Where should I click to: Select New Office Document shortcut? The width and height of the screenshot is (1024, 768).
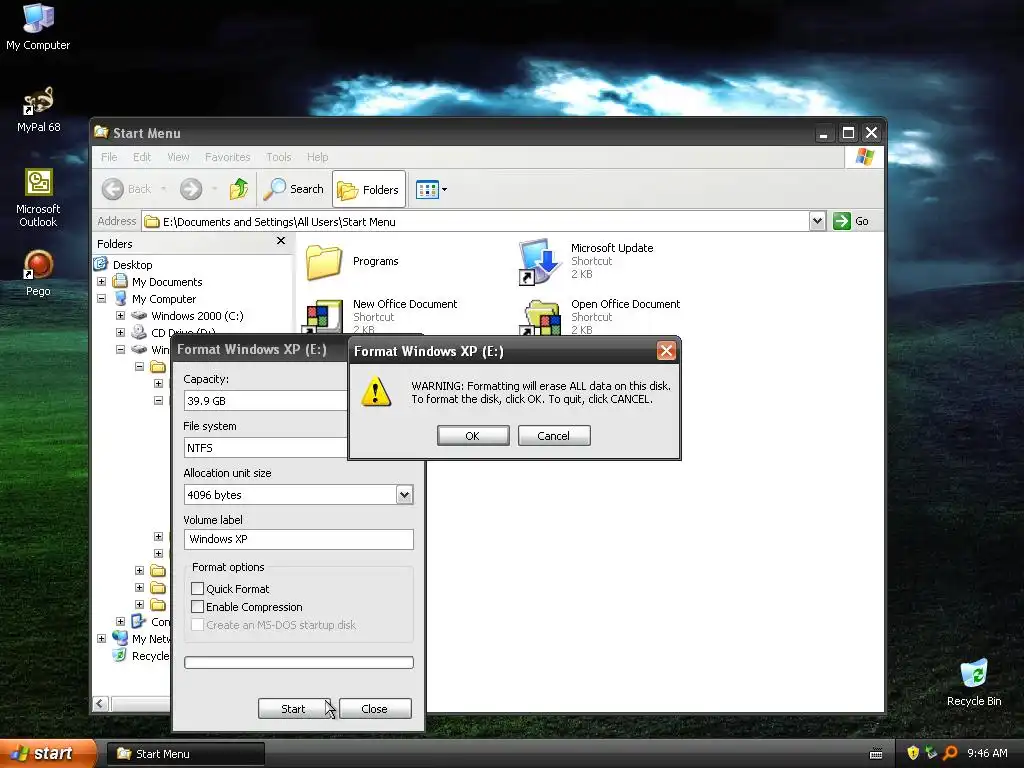click(380, 317)
